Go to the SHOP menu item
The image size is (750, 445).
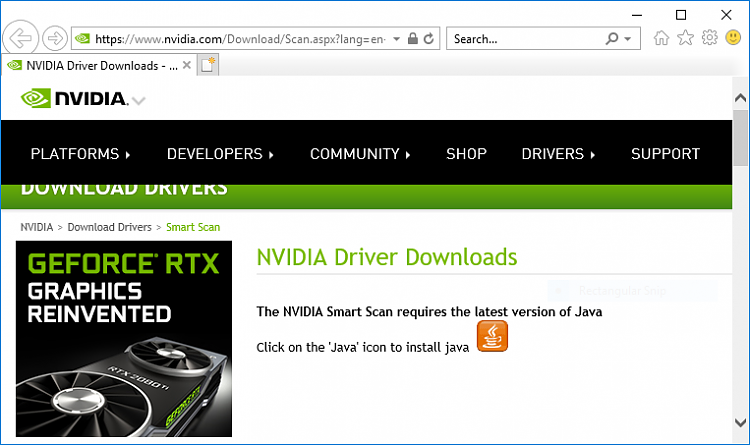pos(466,154)
